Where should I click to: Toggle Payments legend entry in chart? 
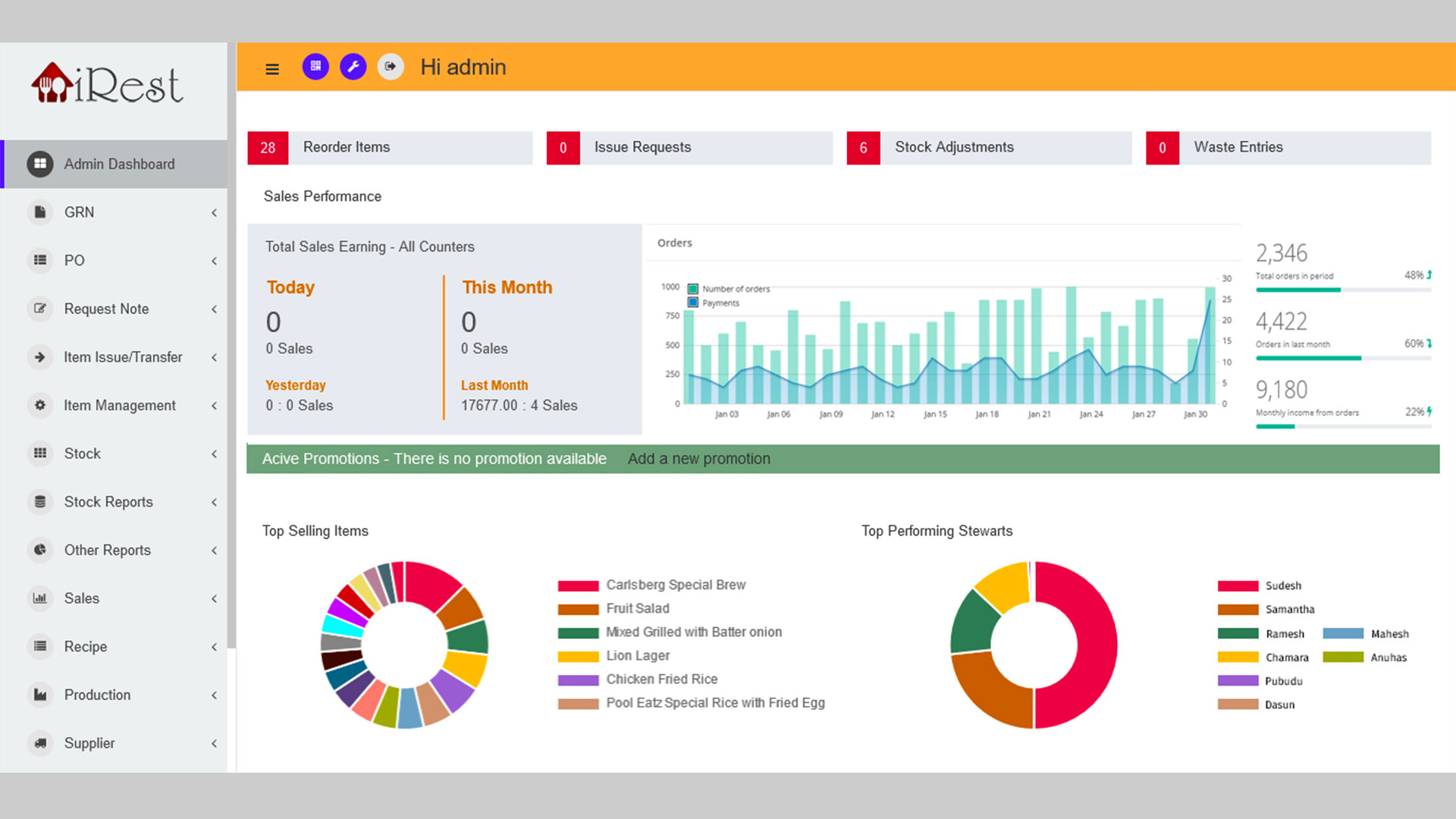(714, 303)
